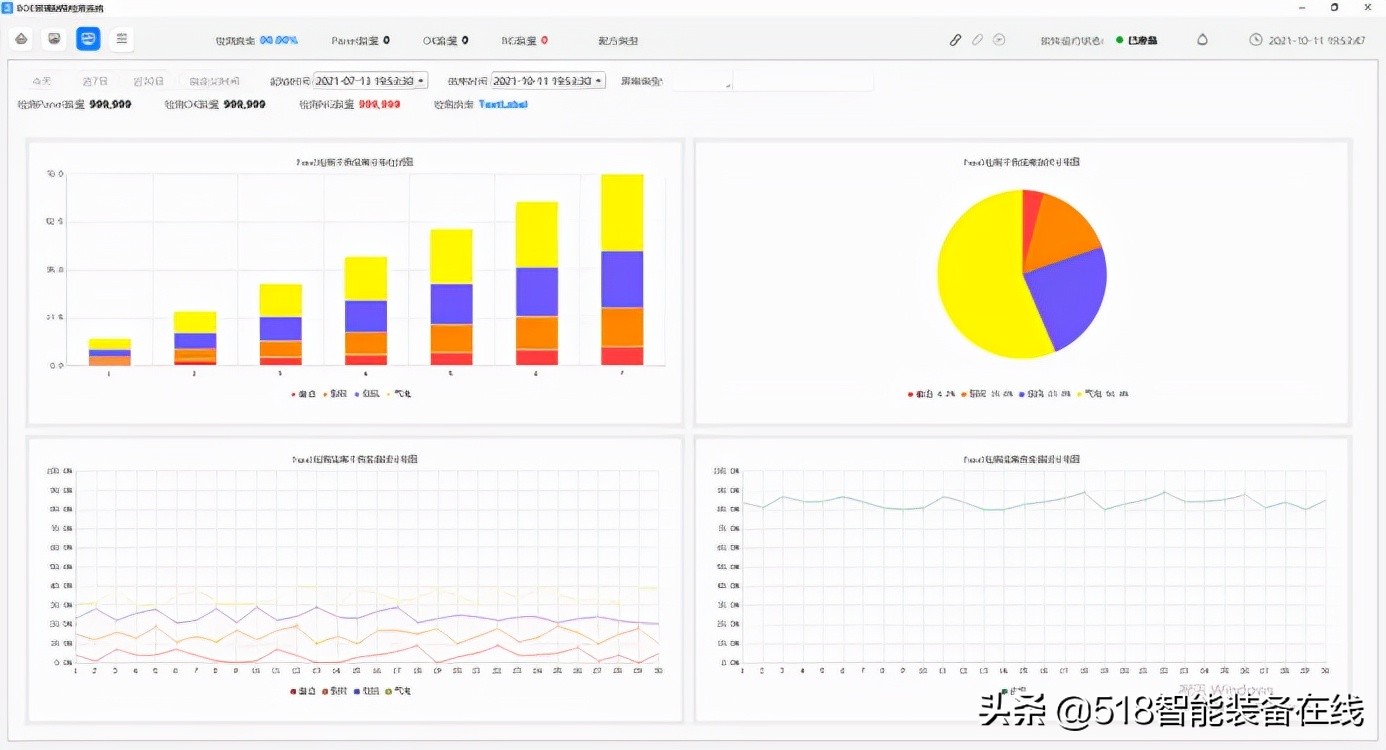The image size is (1386, 750).
Task: Click the bar chart title text
Action: (x=355, y=162)
